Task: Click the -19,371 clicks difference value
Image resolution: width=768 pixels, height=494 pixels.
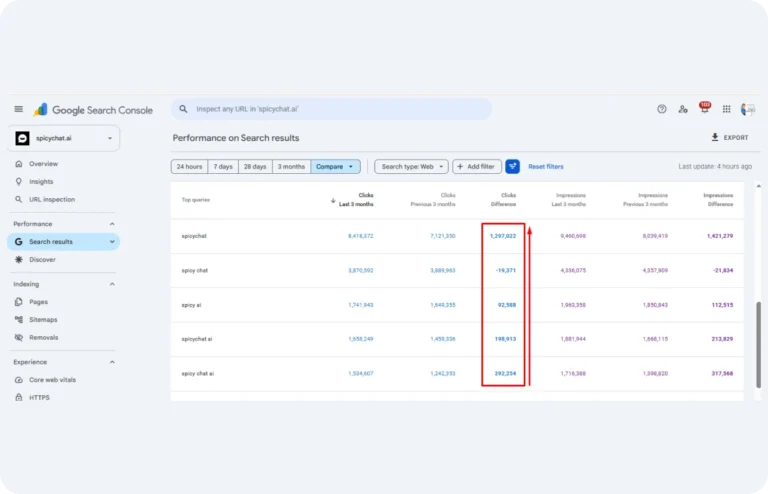Action: [x=505, y=270]
